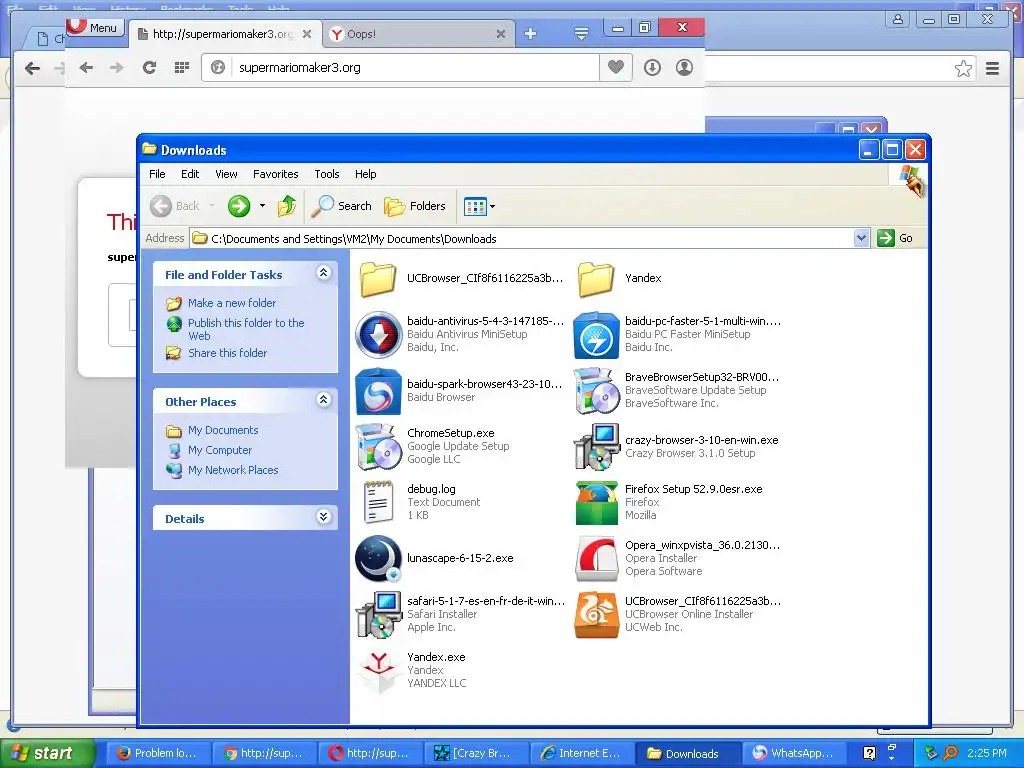1024x768 pixels.
Task: Select the UCBrowser Online Installer icon
Action: point(596,615)
